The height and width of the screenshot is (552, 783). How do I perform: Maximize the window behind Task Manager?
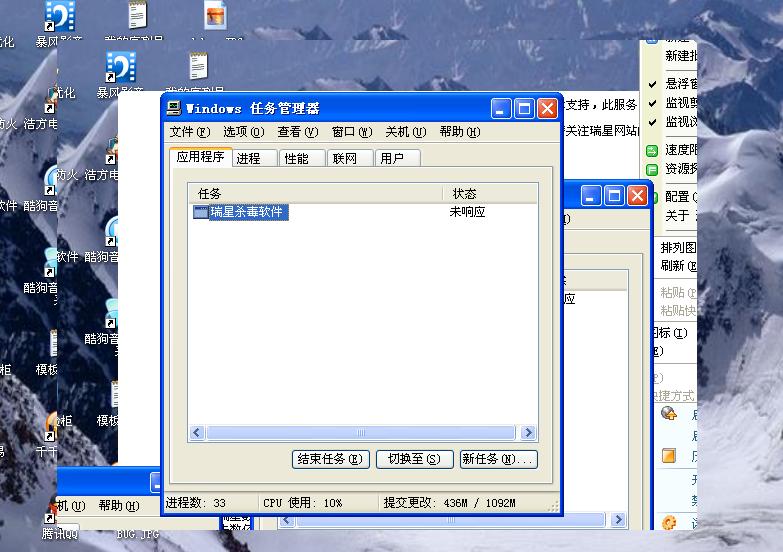pyautogui.click(x=614, y=195)
